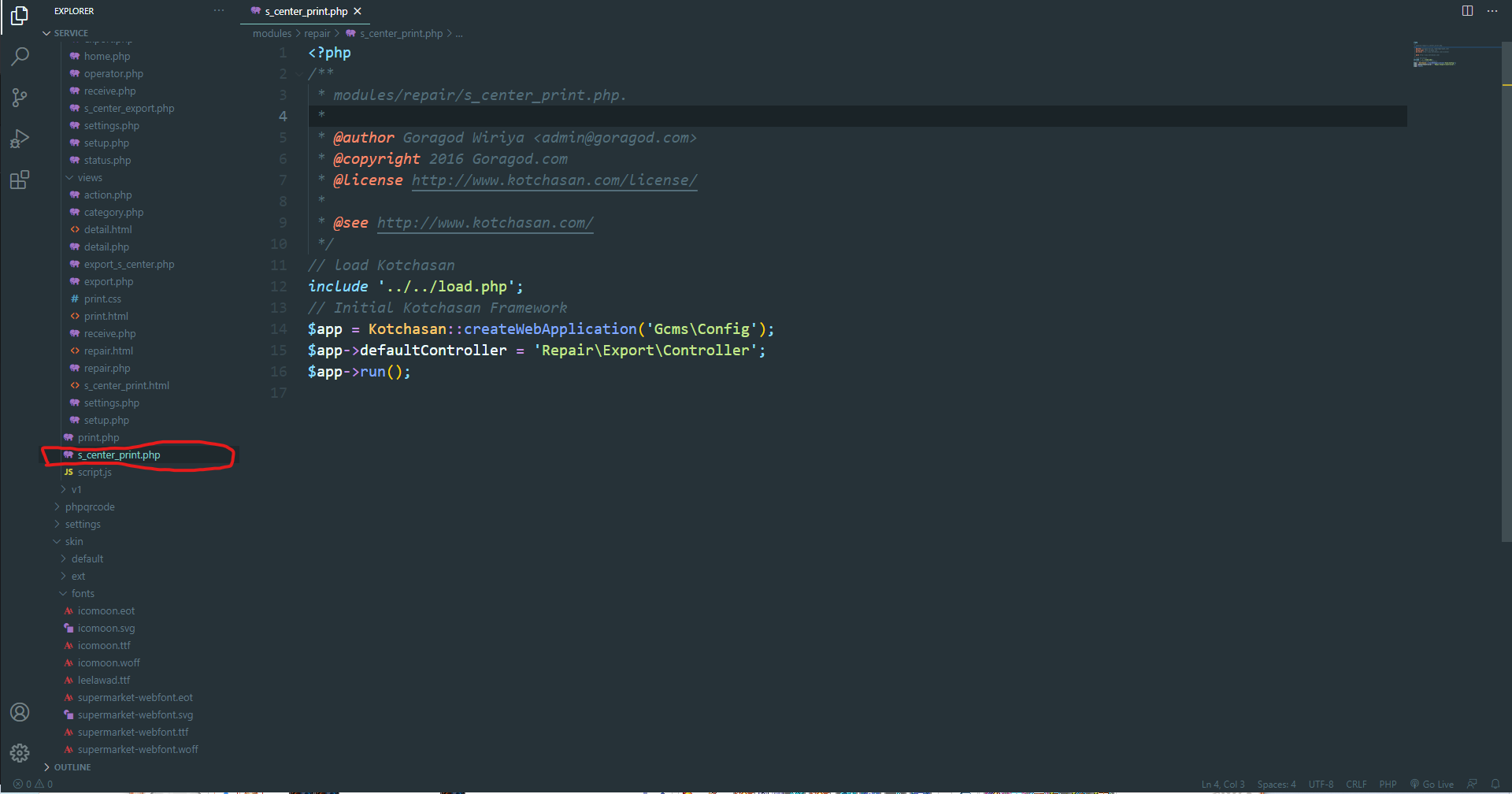Switch to the s_center_print.php tab

pos(306,11)
